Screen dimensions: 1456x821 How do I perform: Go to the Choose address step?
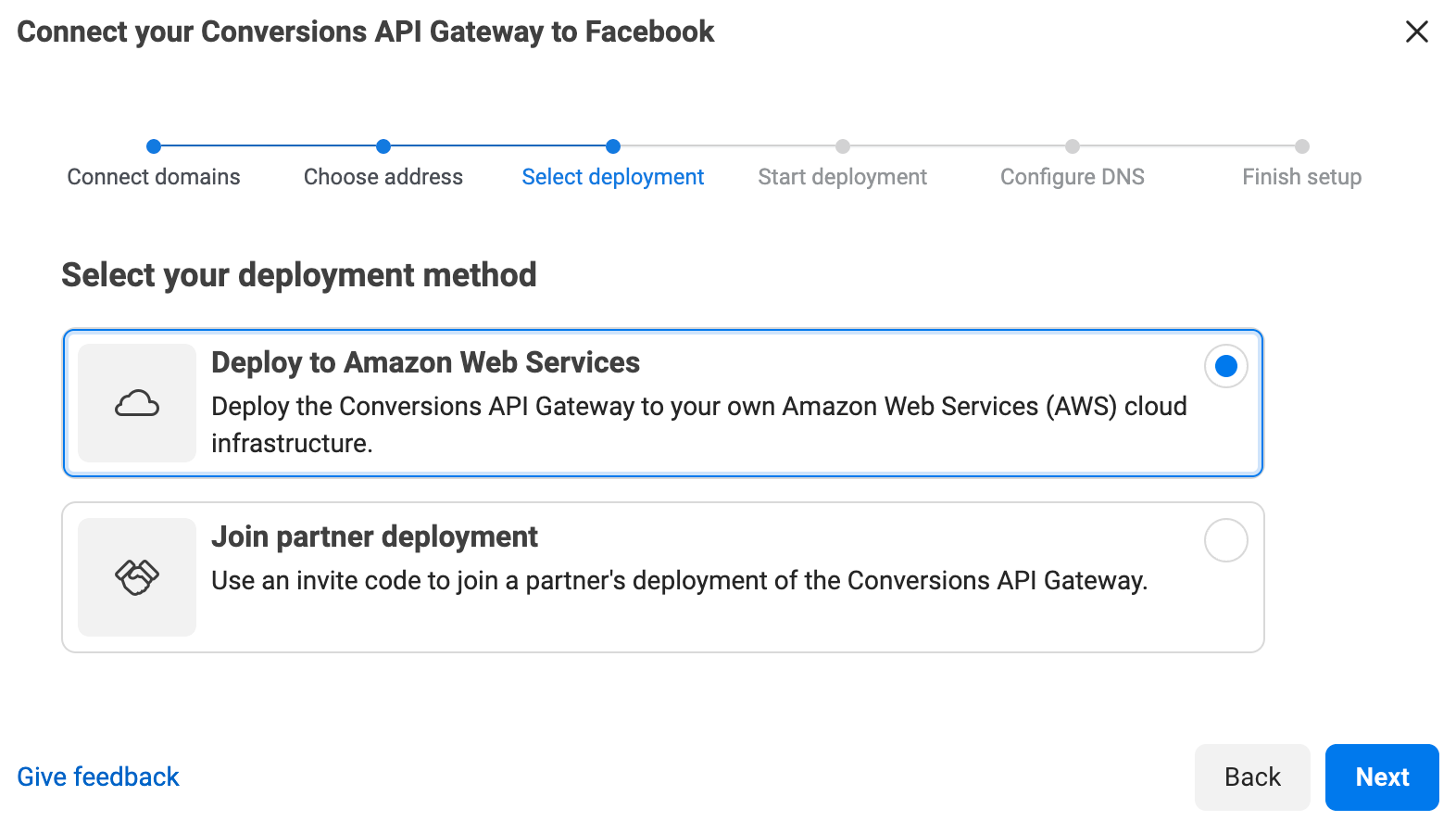point(383,177)
